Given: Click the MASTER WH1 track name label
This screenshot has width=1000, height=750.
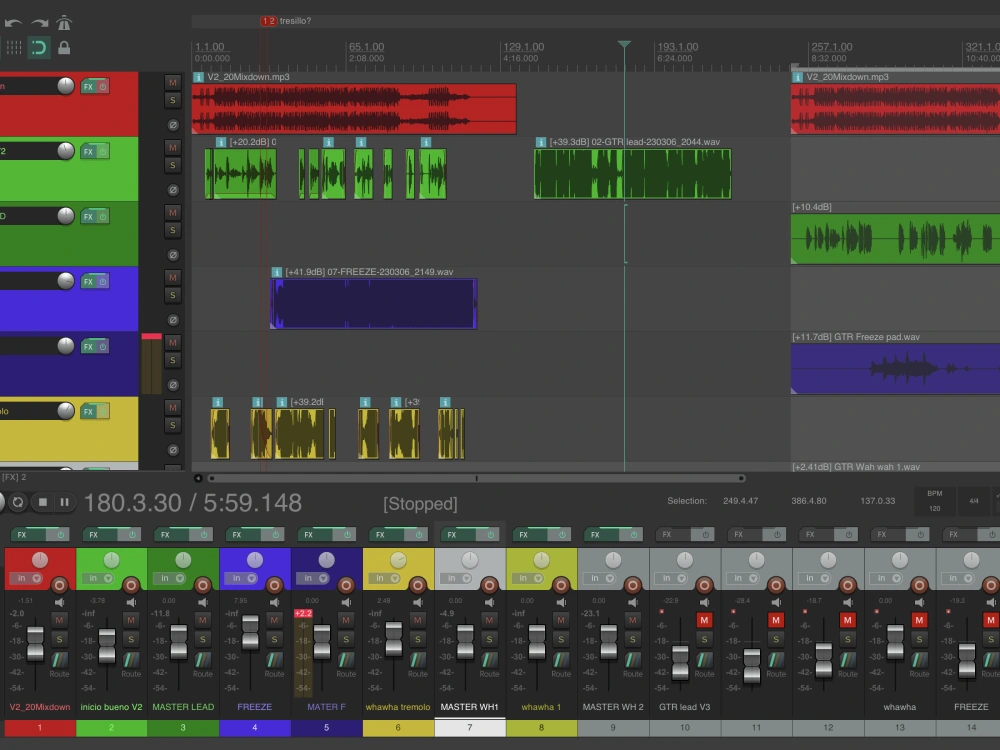Looking at the screenshot, I should [x=469, y=707].
